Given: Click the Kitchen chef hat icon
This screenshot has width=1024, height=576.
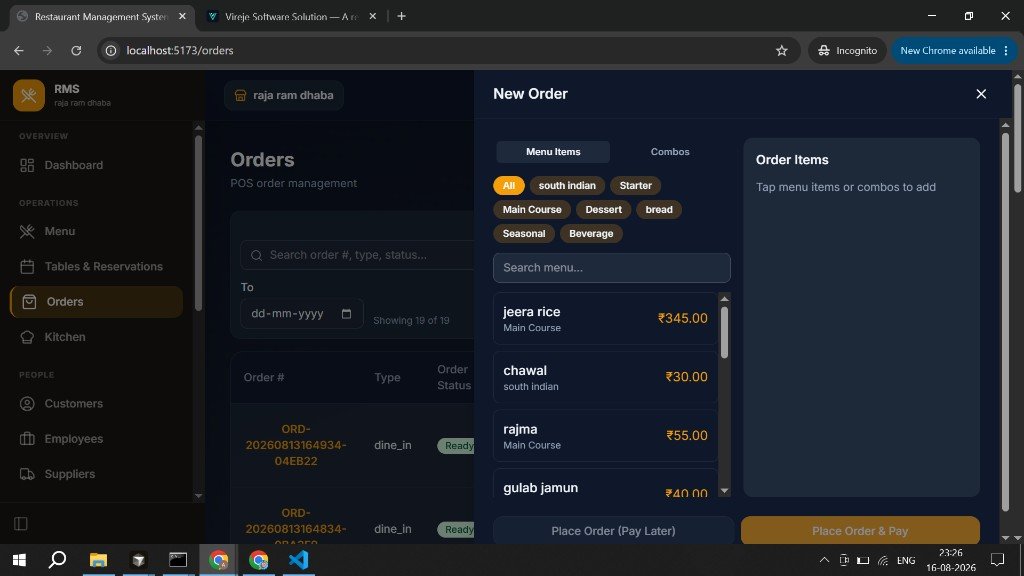Looking at the screenshot, I should coord(27,337).
